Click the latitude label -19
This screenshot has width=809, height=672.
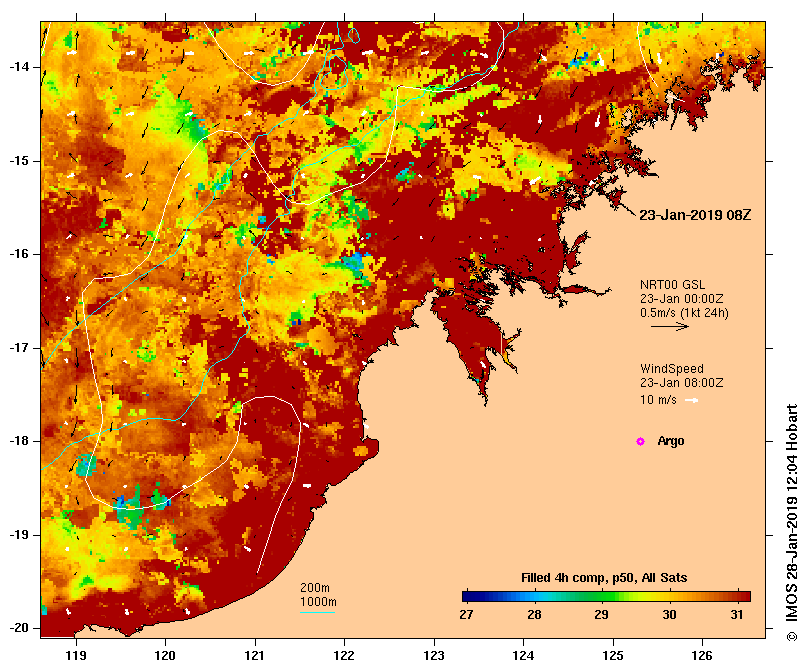[19, 535]
